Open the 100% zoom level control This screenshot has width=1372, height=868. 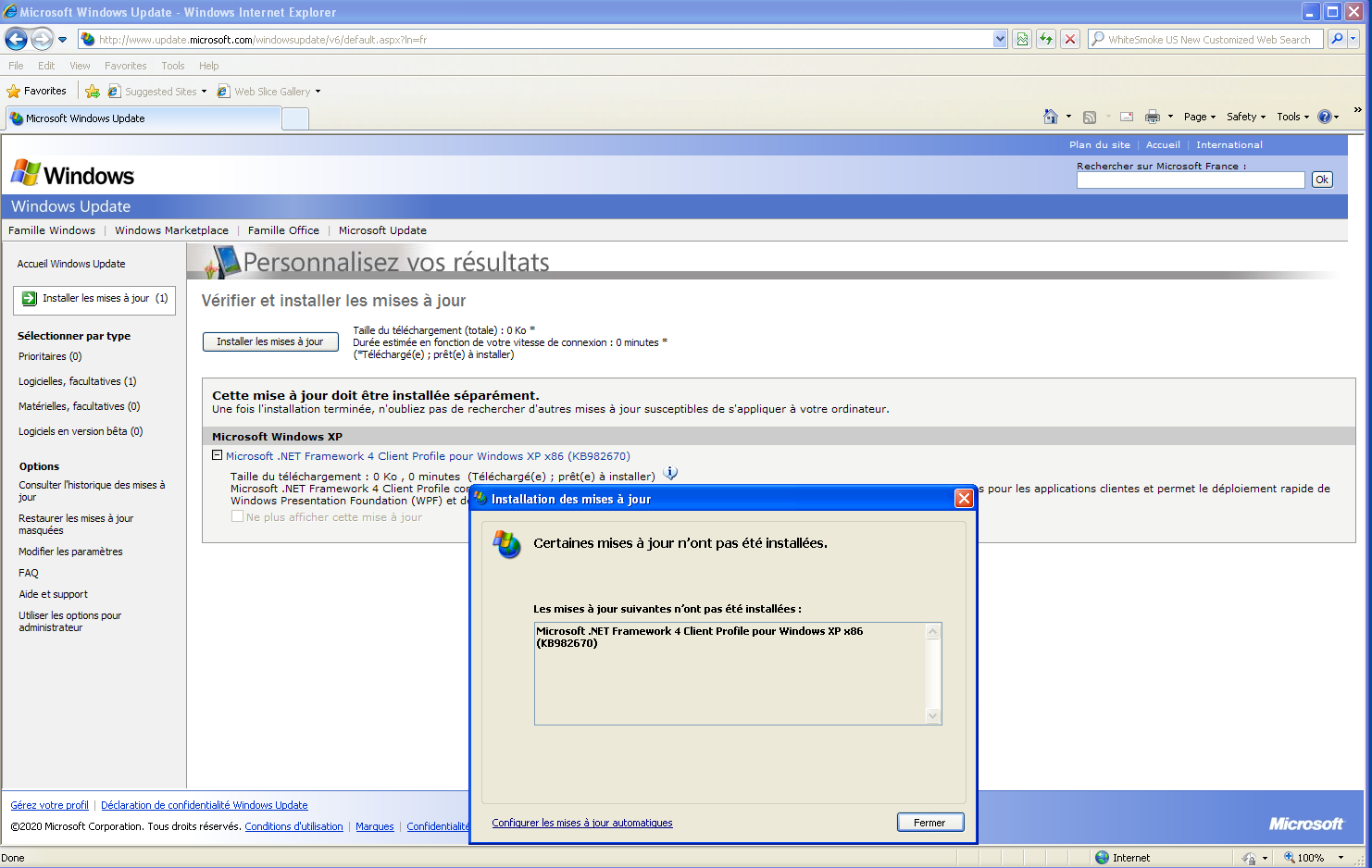[1311, 858]
